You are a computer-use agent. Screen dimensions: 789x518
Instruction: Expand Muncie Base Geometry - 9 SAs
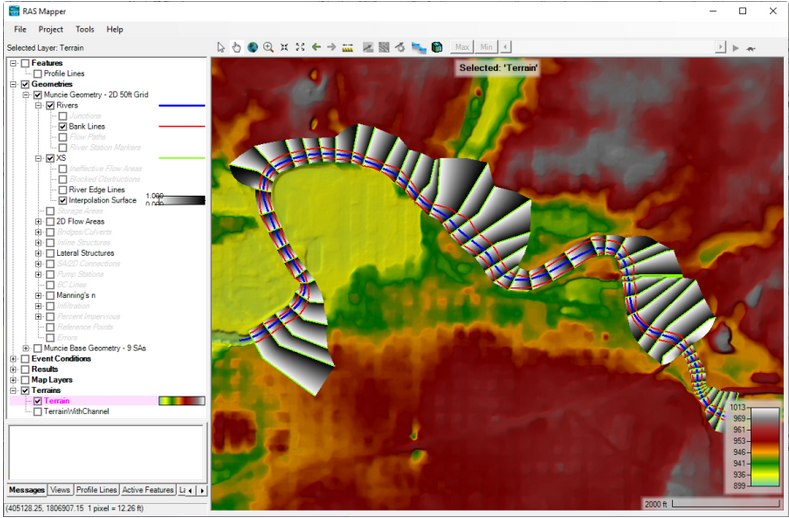26,348
